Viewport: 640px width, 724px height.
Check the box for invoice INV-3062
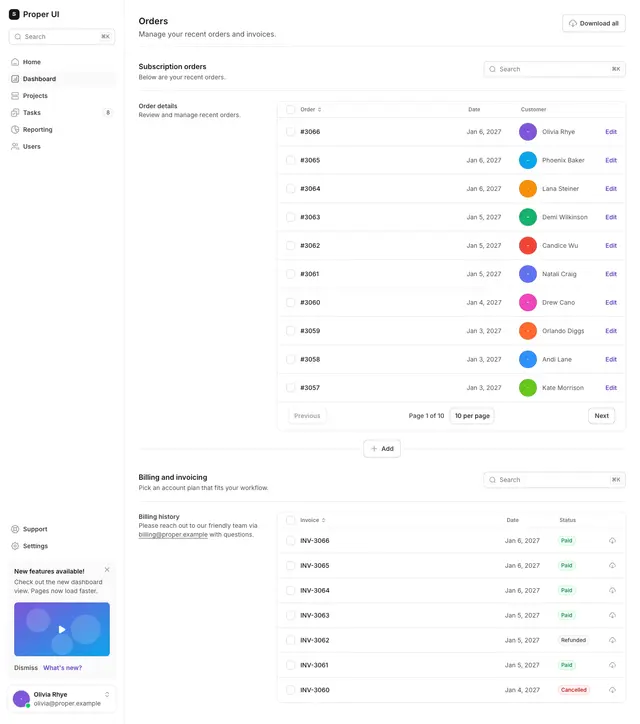tap(290, 640)
